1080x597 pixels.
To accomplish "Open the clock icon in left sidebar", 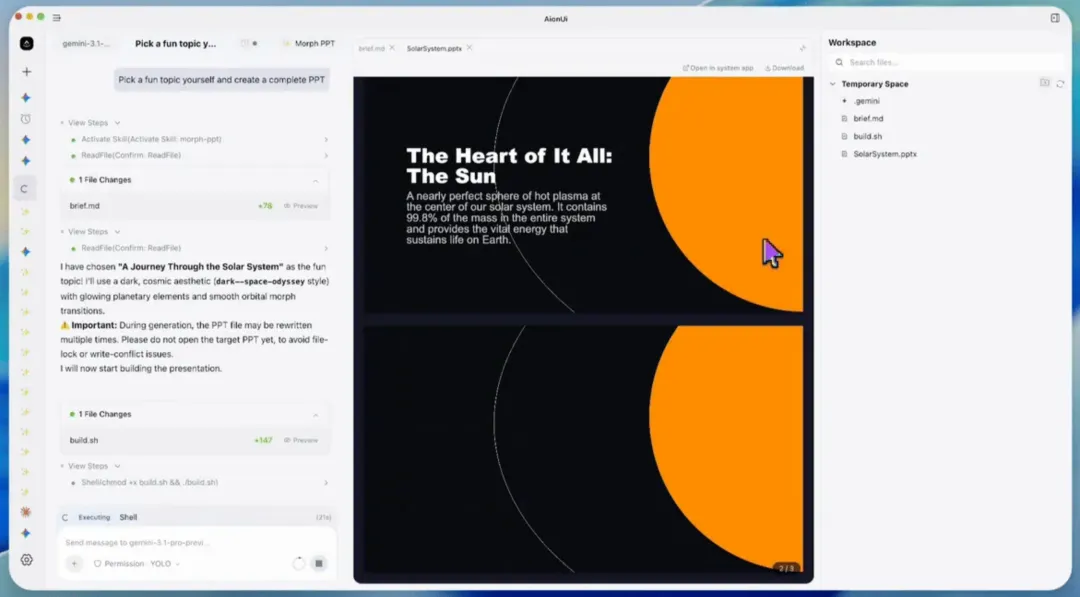I will [x=25, y=119].
